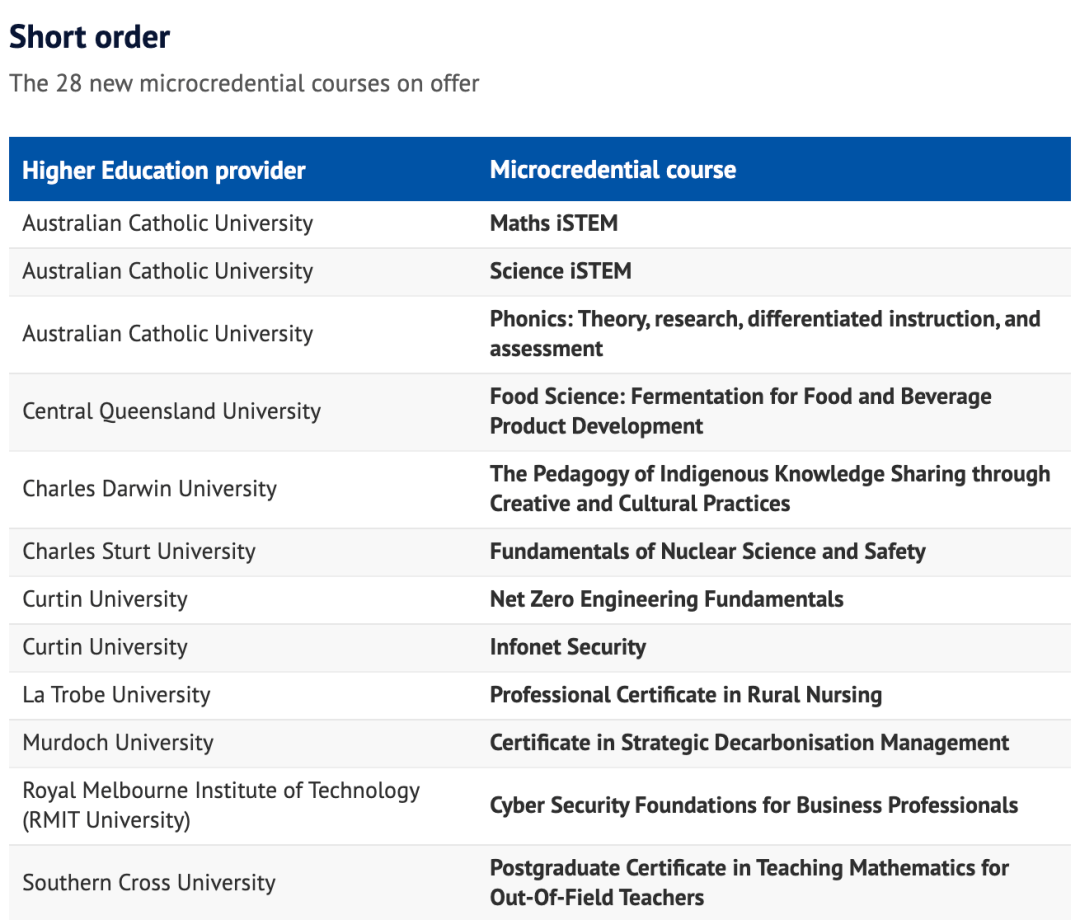The height and width of the screenshot is (920, 1080).
Task: Click the Southern Cross University provider cell
Action: 149,882
